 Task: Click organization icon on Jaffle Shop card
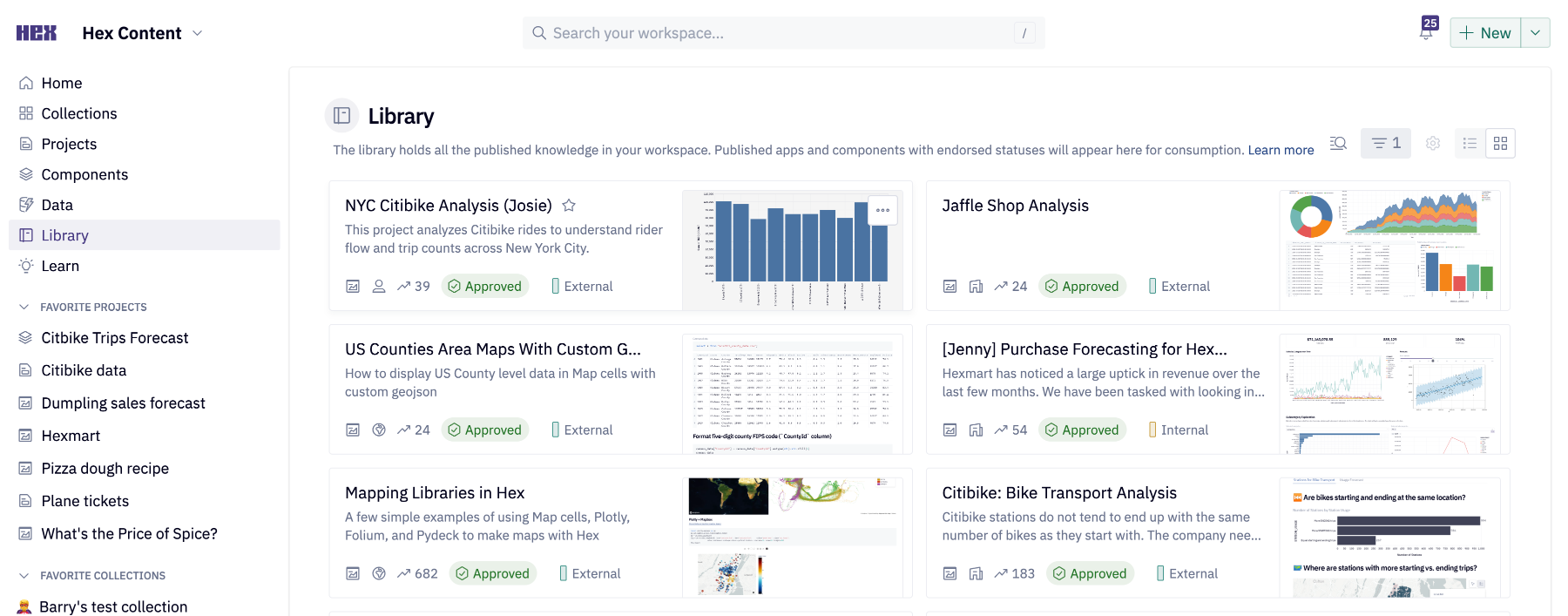977,286
